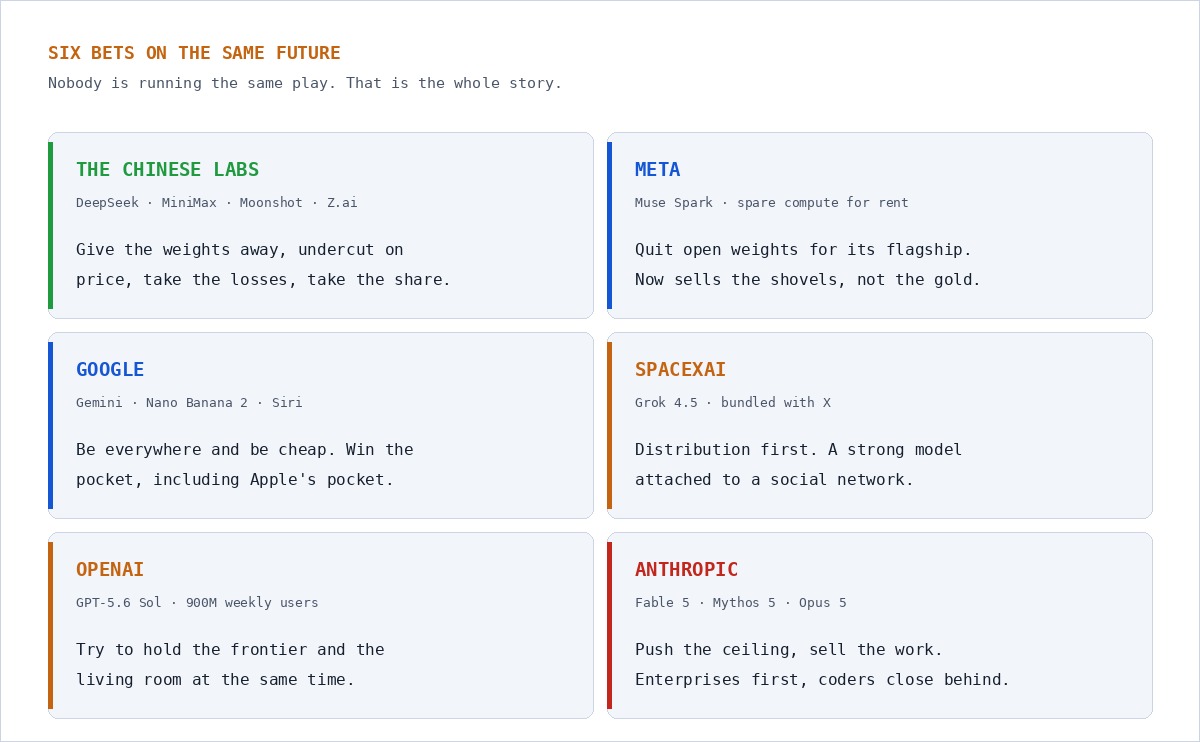Click the 'Six Bets on the Same Future' title
This screenshot has height=742, width=1200.
[194, 53]
